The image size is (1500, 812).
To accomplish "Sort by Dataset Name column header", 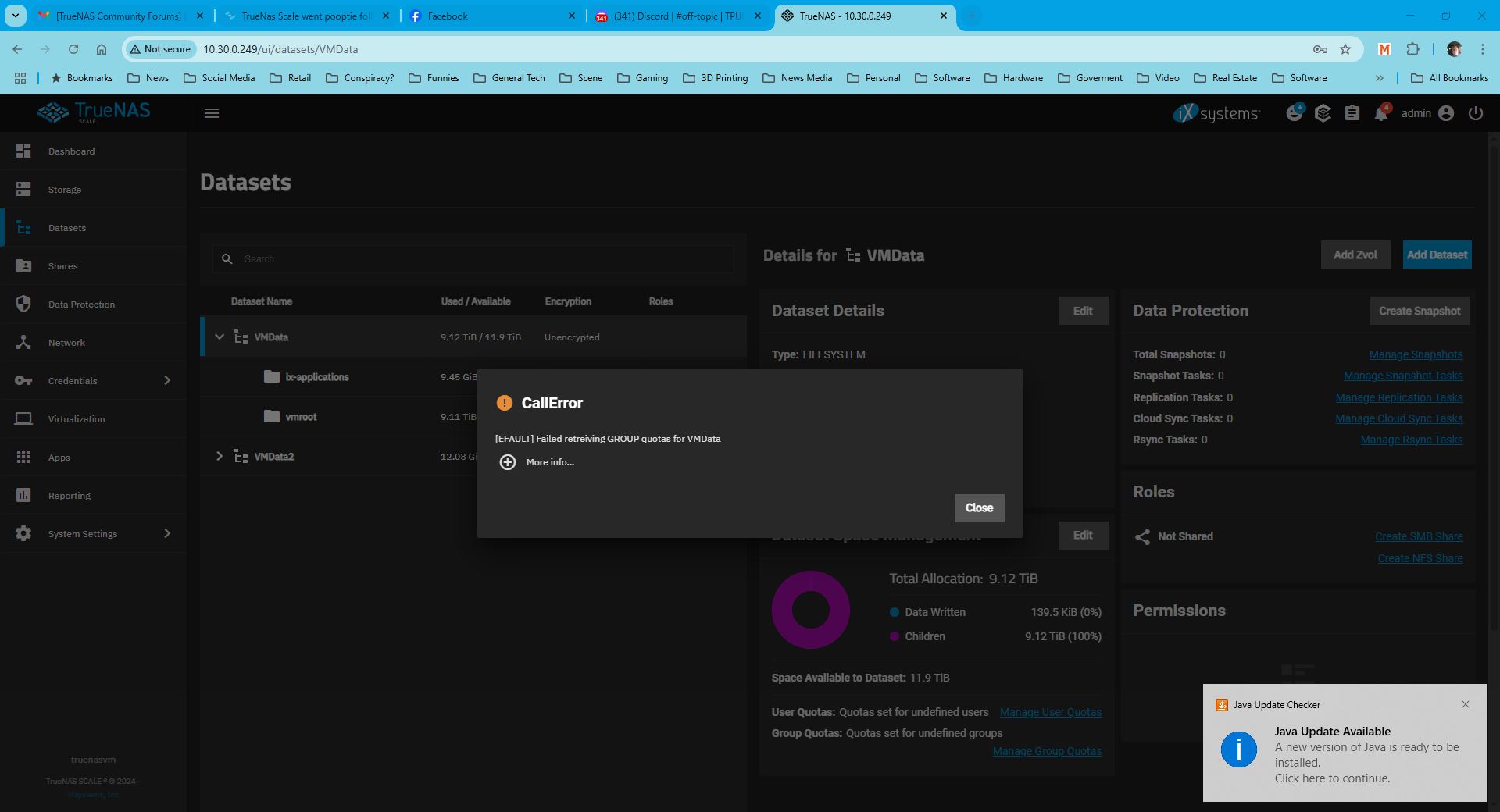I will click(x=262, y=301).
